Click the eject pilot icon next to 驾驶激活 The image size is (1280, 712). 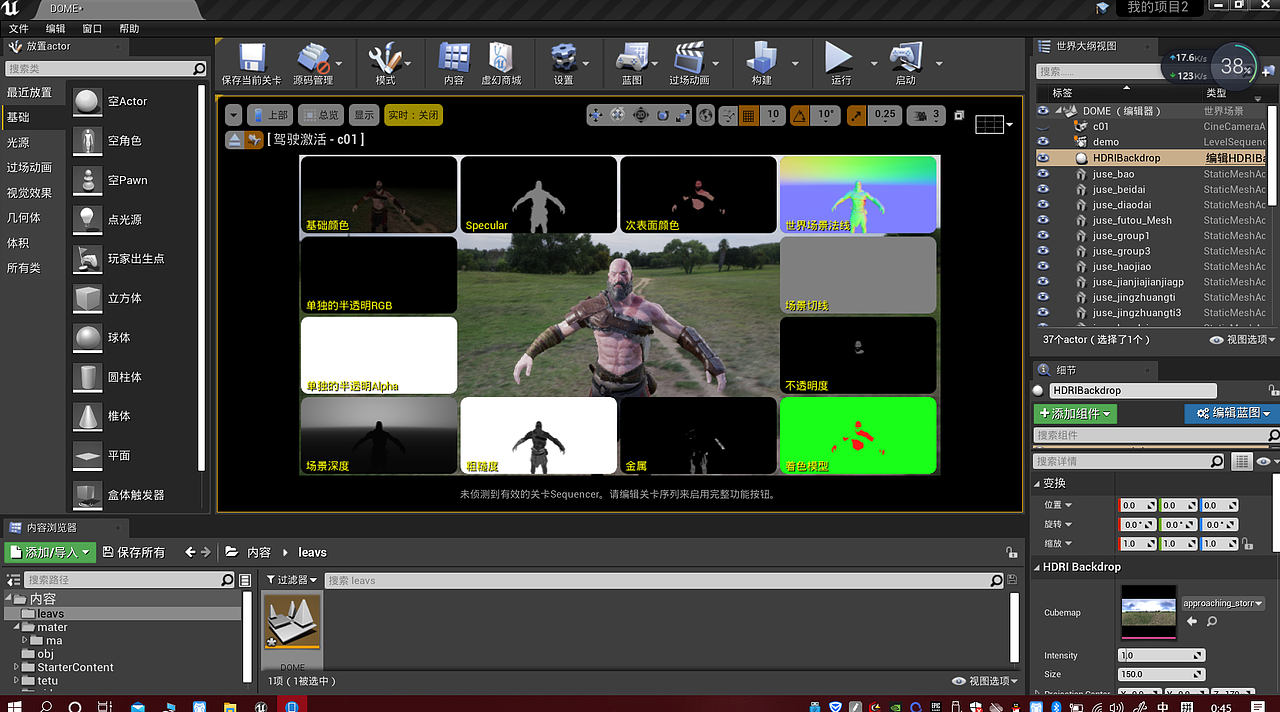(233, 139)
